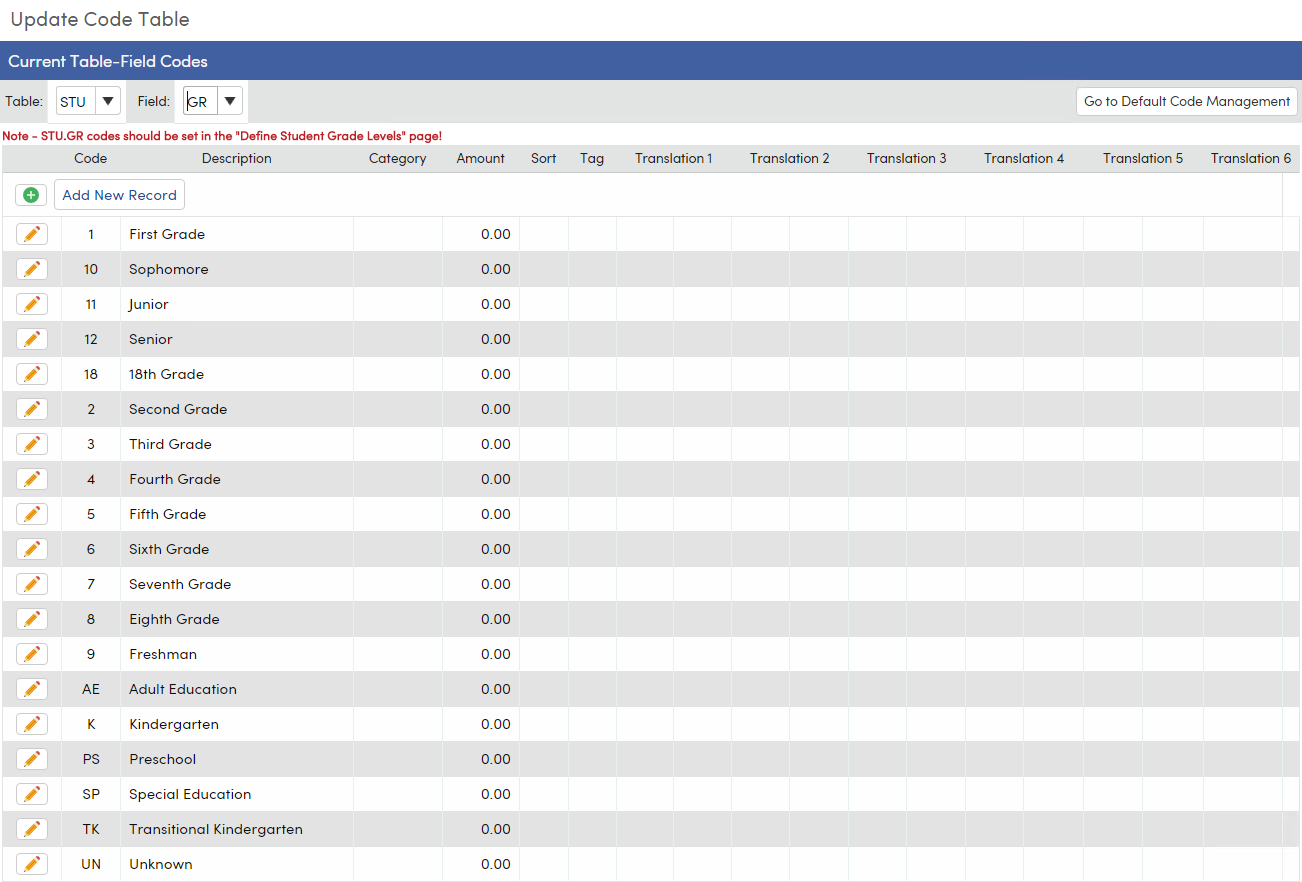Click the green plus add icon
Screen dimensions: 1302x882
click(31, 195)
